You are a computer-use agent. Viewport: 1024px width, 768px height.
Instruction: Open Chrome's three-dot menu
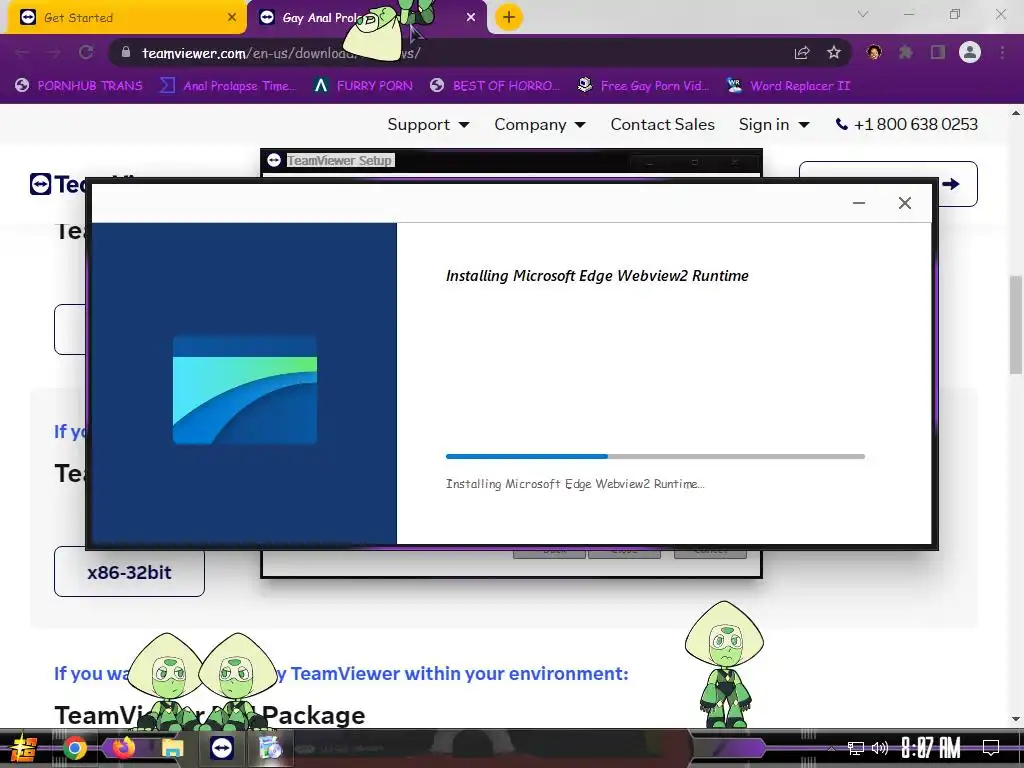[x=1002, y=52]
